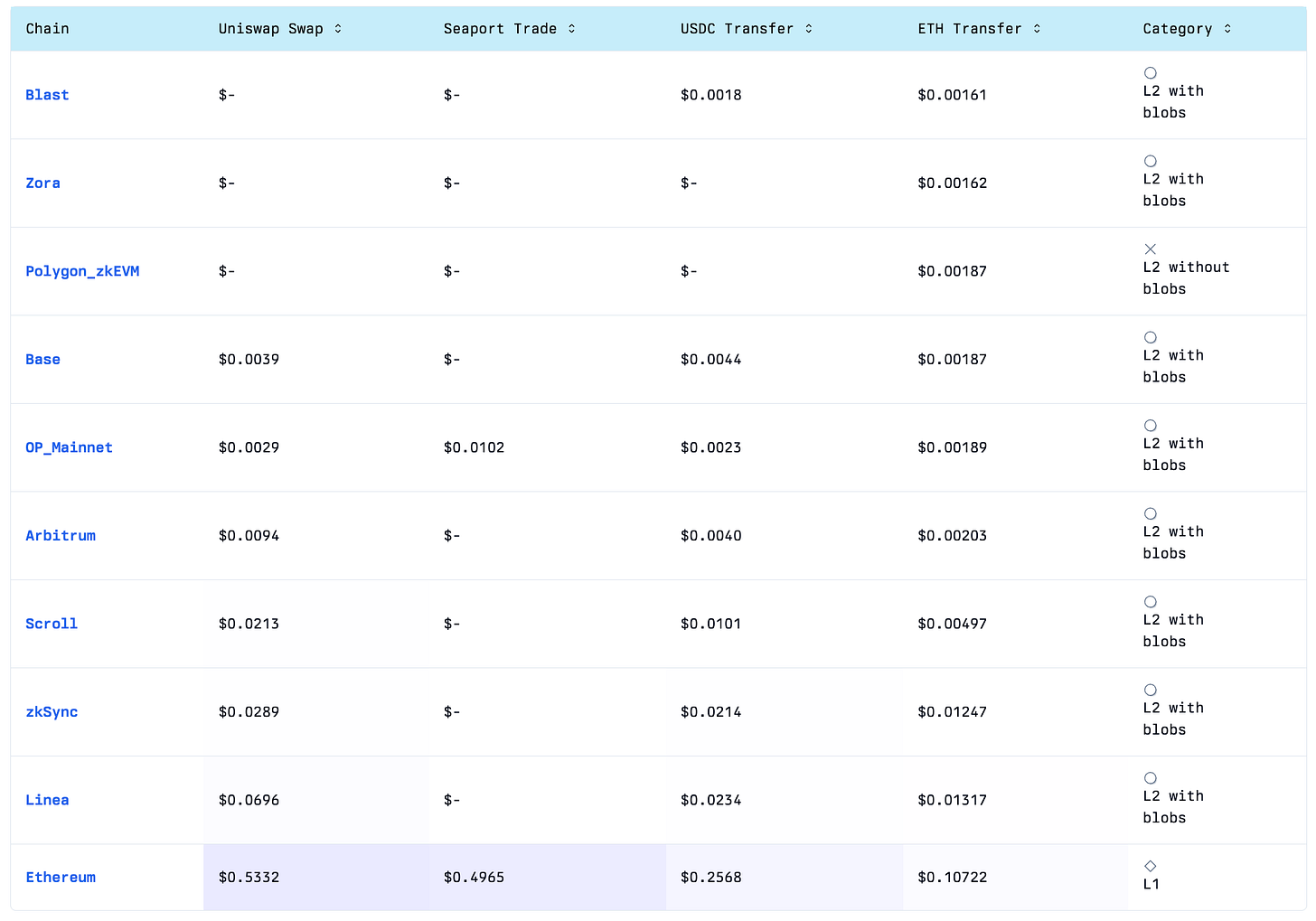Open the Zora chain link
Viewport: 1316px width, 921px height.
coord(42,183)
